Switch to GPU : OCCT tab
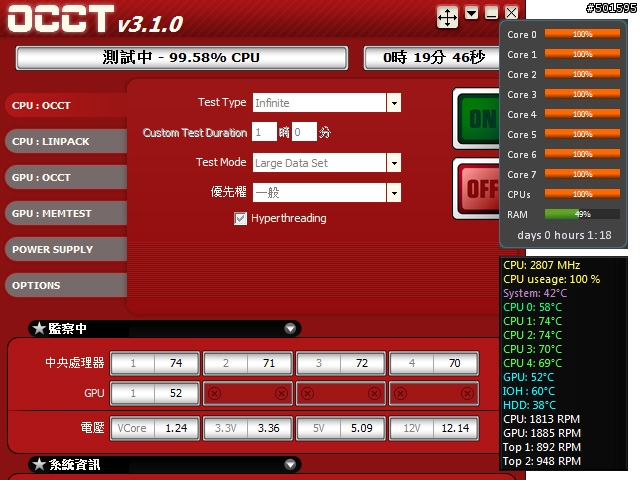This screenshot has width=640, height=480. pyautogui.click(x=66, y=177)
